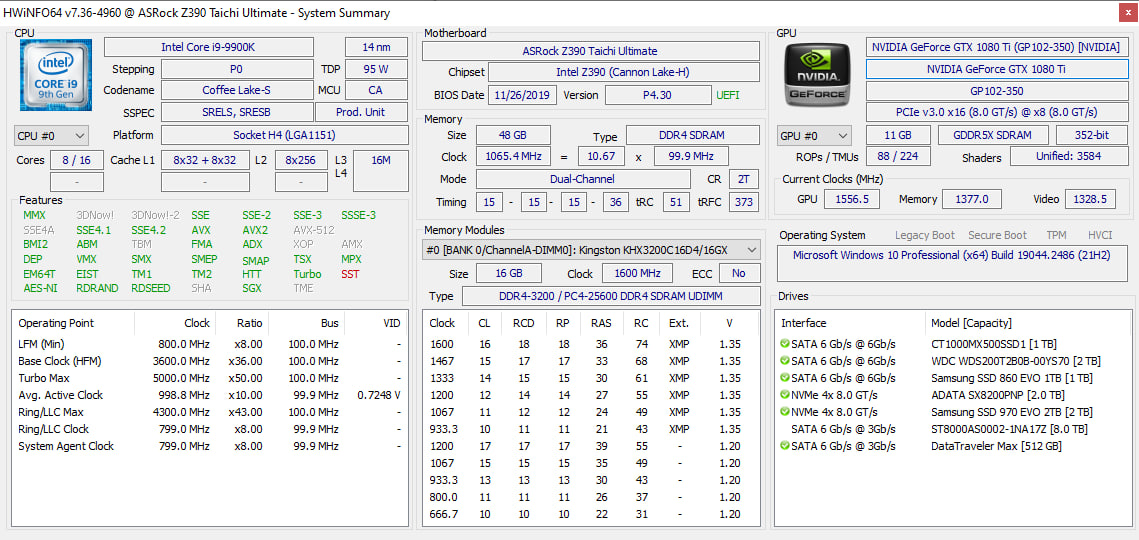Click the 0.7248 V VID value

click(379, 395)
